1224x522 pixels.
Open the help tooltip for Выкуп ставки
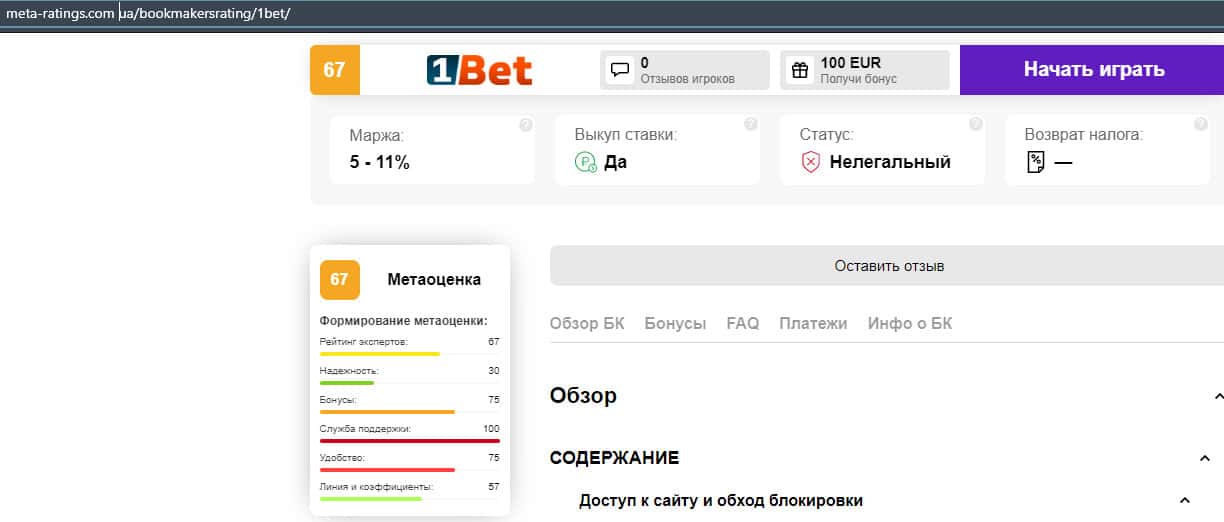point(751,125)
